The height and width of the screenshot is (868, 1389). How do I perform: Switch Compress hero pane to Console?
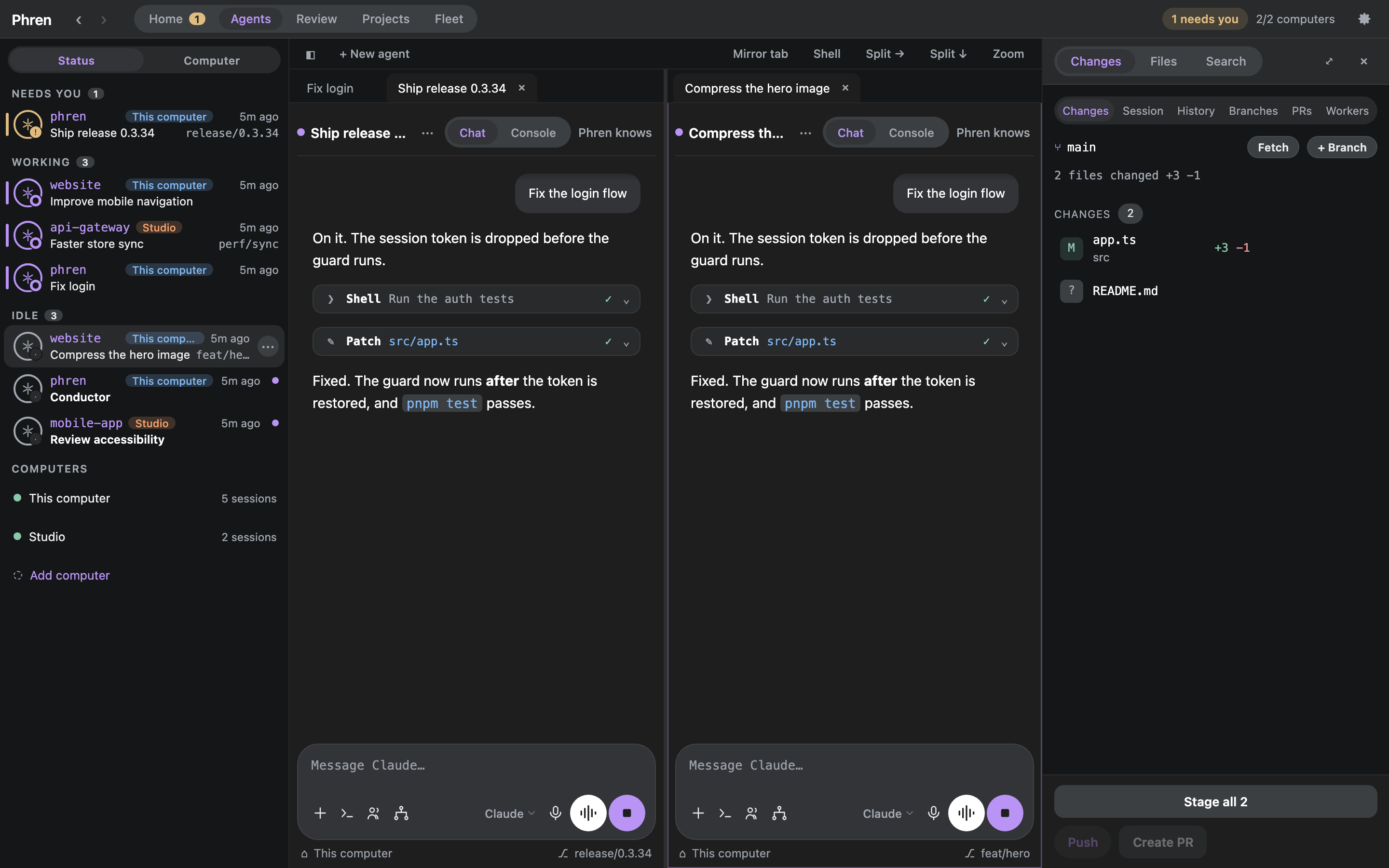pyautogui.click(x=912, y=133)
